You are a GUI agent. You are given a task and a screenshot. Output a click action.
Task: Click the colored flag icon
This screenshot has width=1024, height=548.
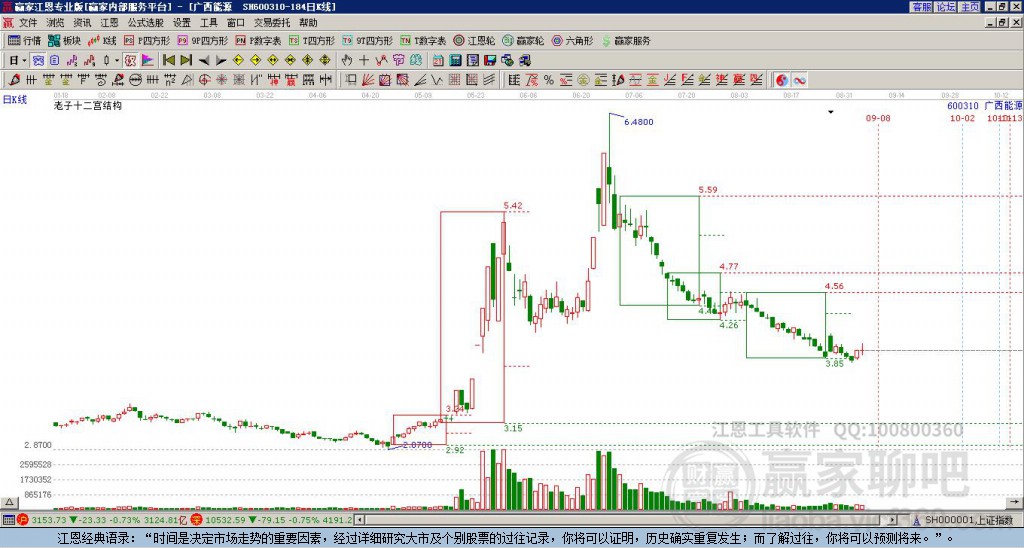click(148, 61)
